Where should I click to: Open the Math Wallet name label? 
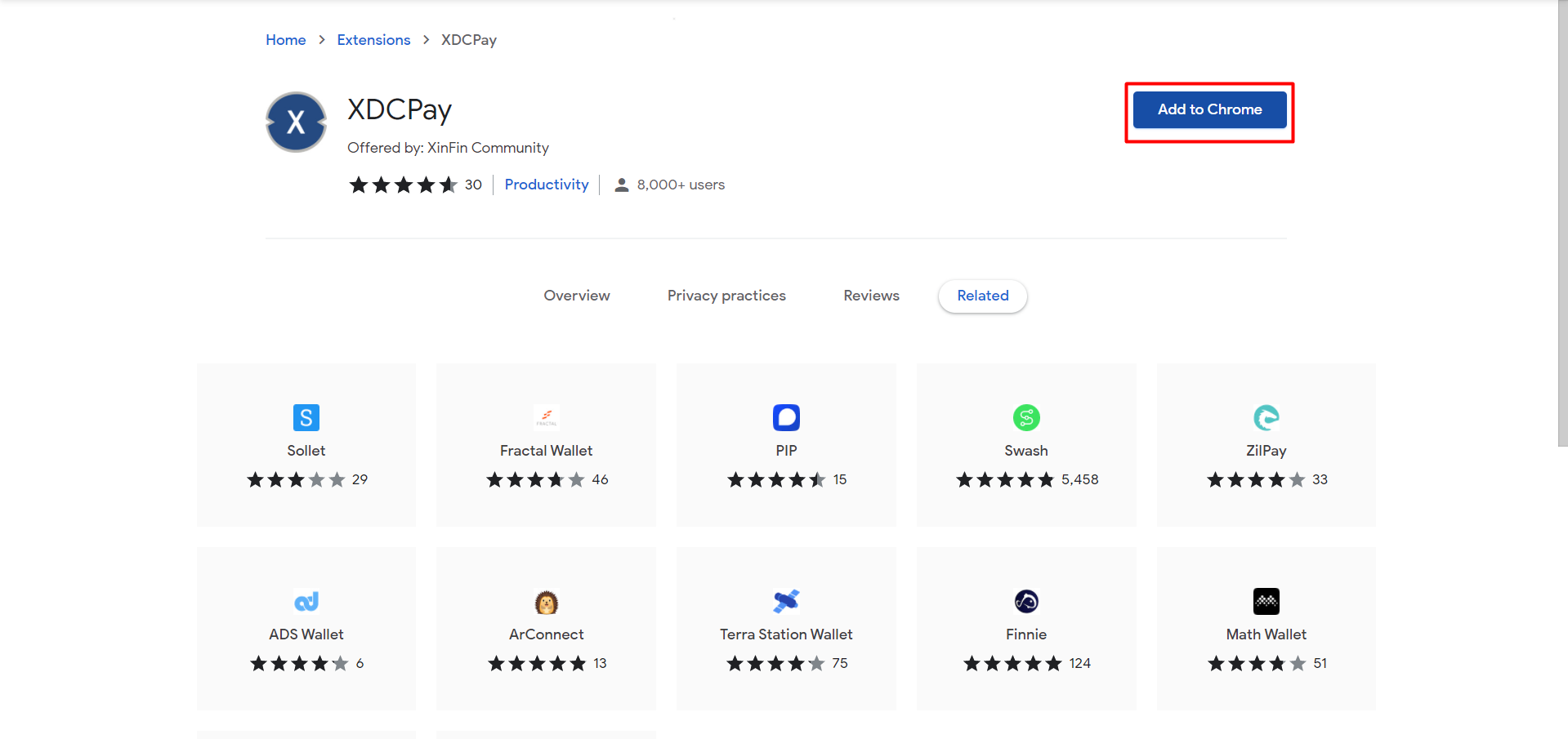[1266, 634]
